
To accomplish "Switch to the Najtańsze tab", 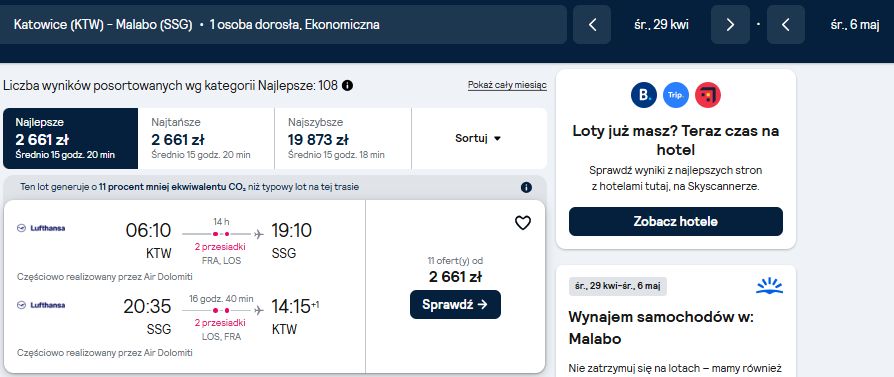I will (206, 139).
